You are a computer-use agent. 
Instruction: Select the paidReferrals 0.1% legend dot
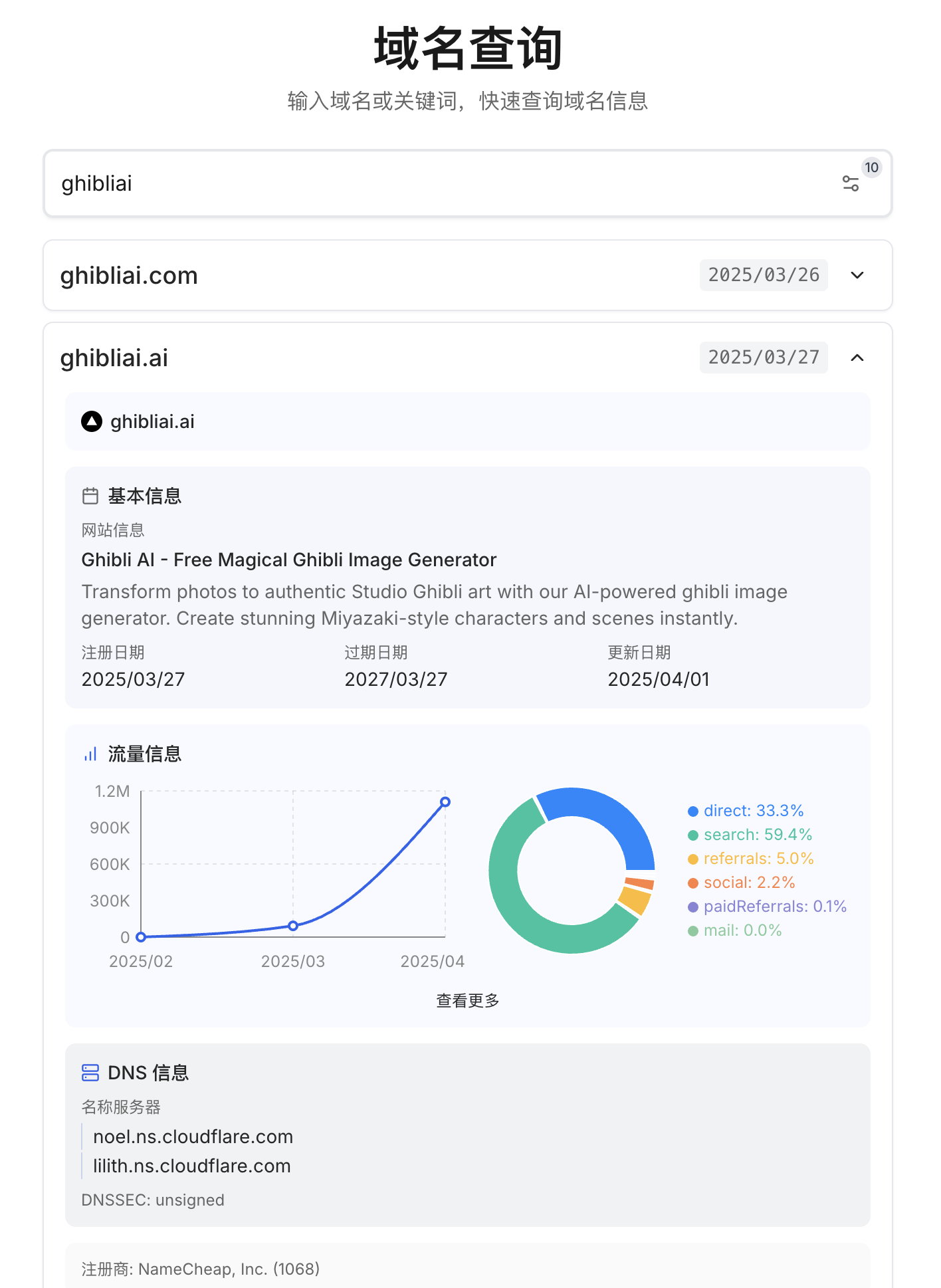click(x=693, y=907)
